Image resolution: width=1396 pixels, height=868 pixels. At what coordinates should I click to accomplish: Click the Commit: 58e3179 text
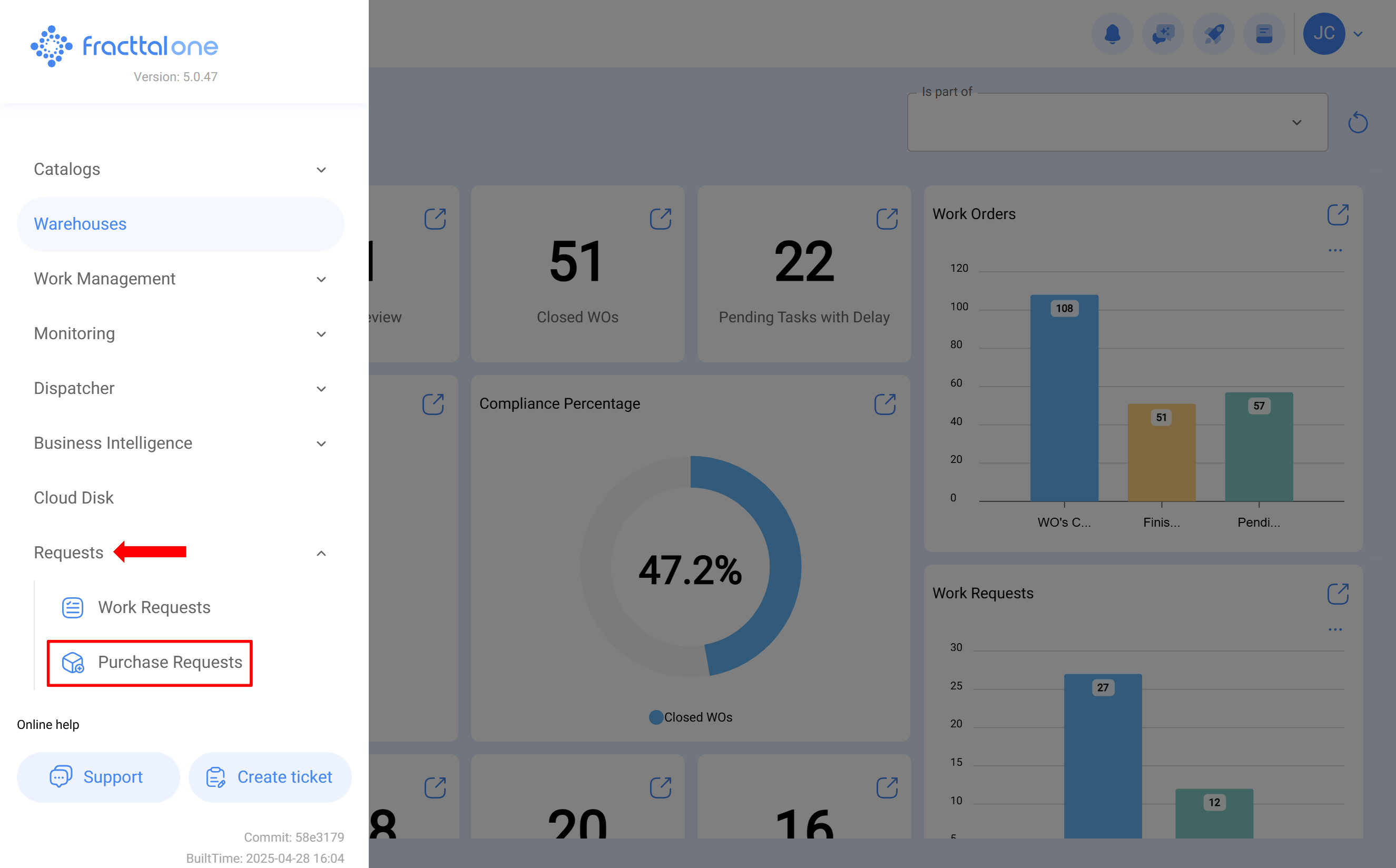pyautogui.click(x=294, y=837)
